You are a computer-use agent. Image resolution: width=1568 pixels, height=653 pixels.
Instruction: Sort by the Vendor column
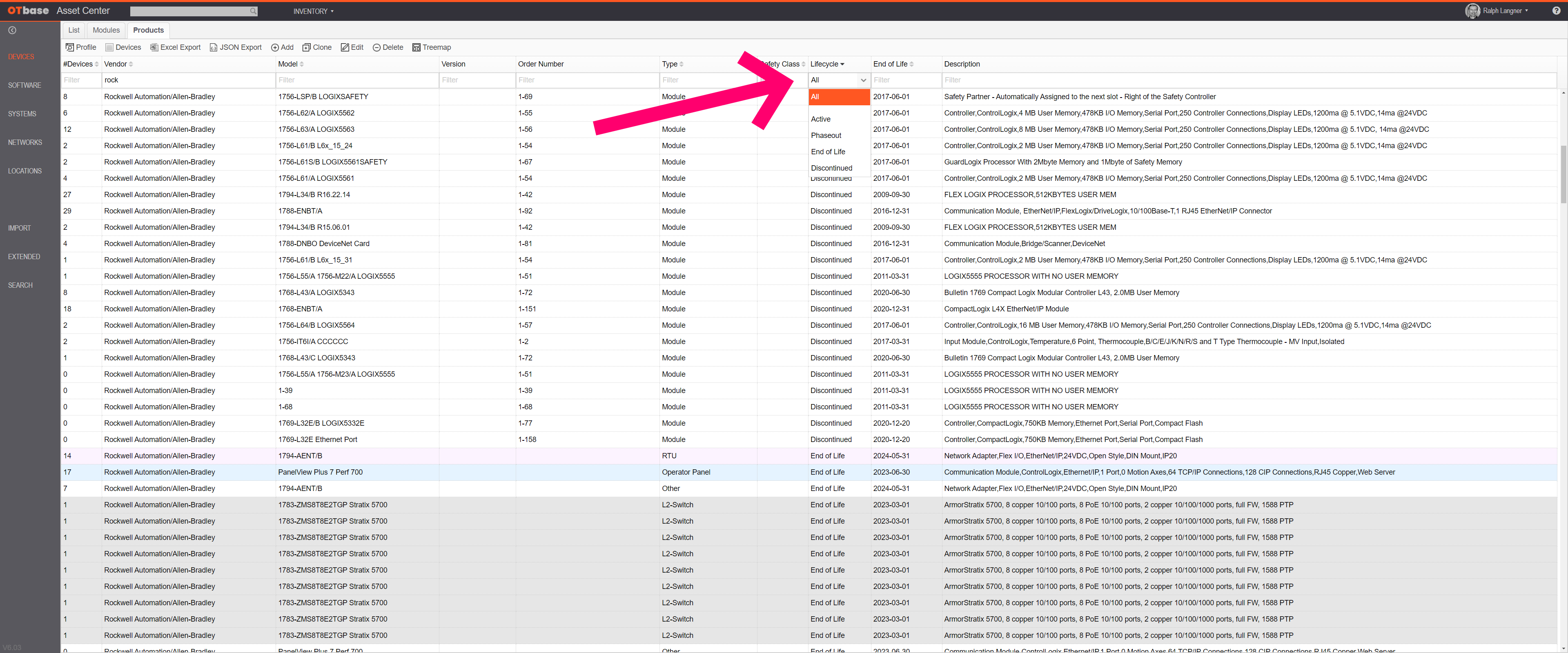pos(118,64)
